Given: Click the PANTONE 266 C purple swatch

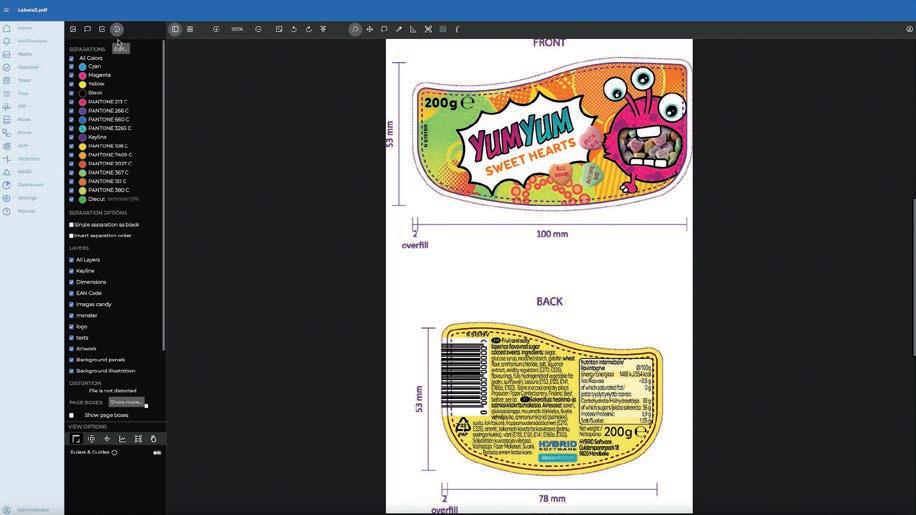Looking at the screenshot, I should (x=82, y=111).
